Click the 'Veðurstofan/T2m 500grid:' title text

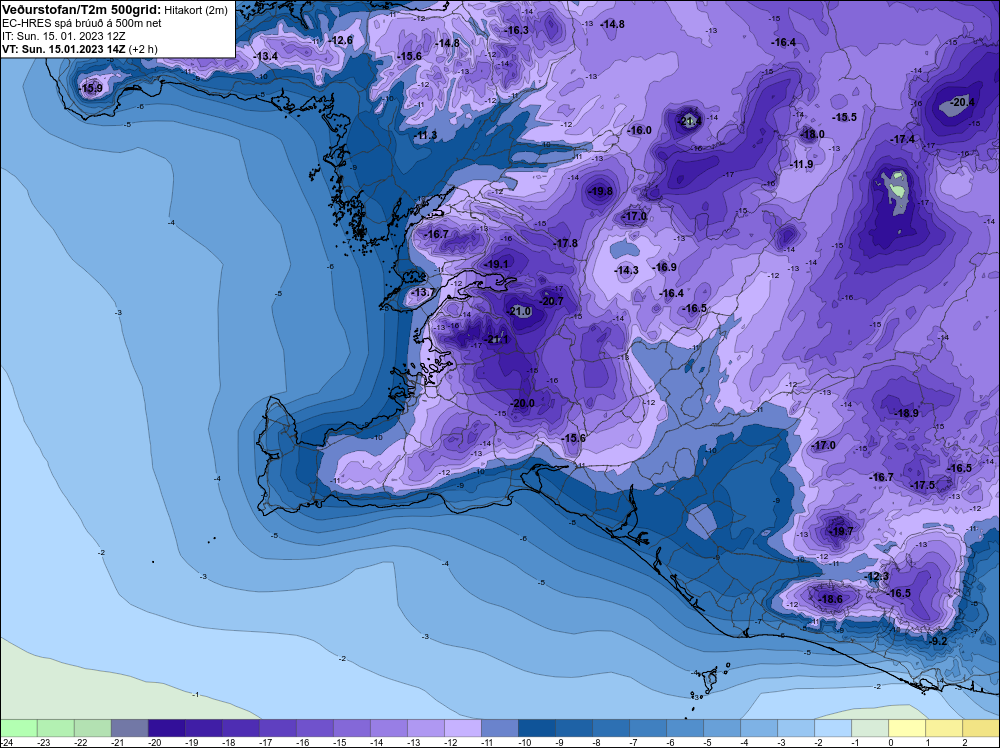click(x=82, y=10)
